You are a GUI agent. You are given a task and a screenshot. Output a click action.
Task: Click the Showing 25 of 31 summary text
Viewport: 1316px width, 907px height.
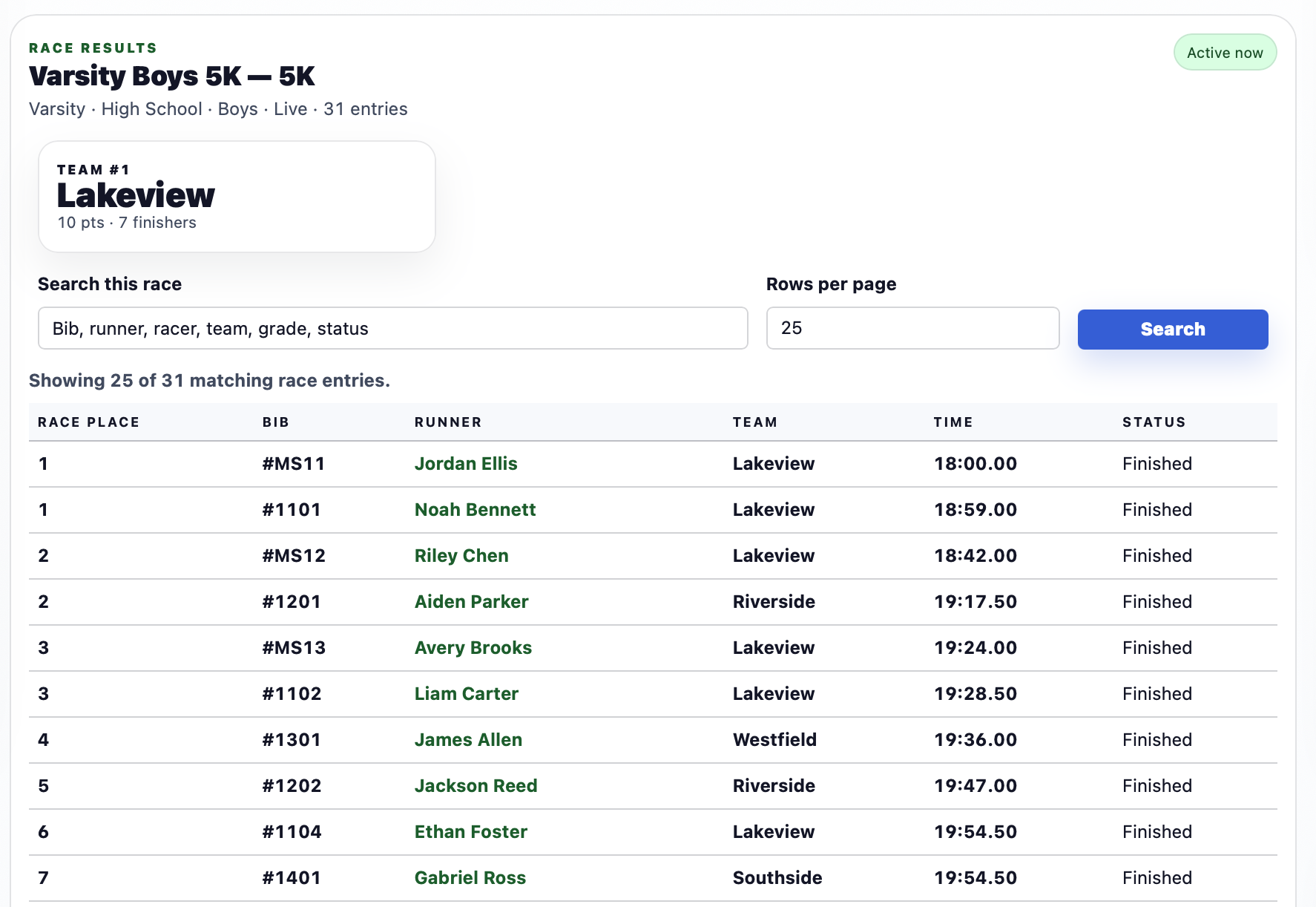point(209,381)
